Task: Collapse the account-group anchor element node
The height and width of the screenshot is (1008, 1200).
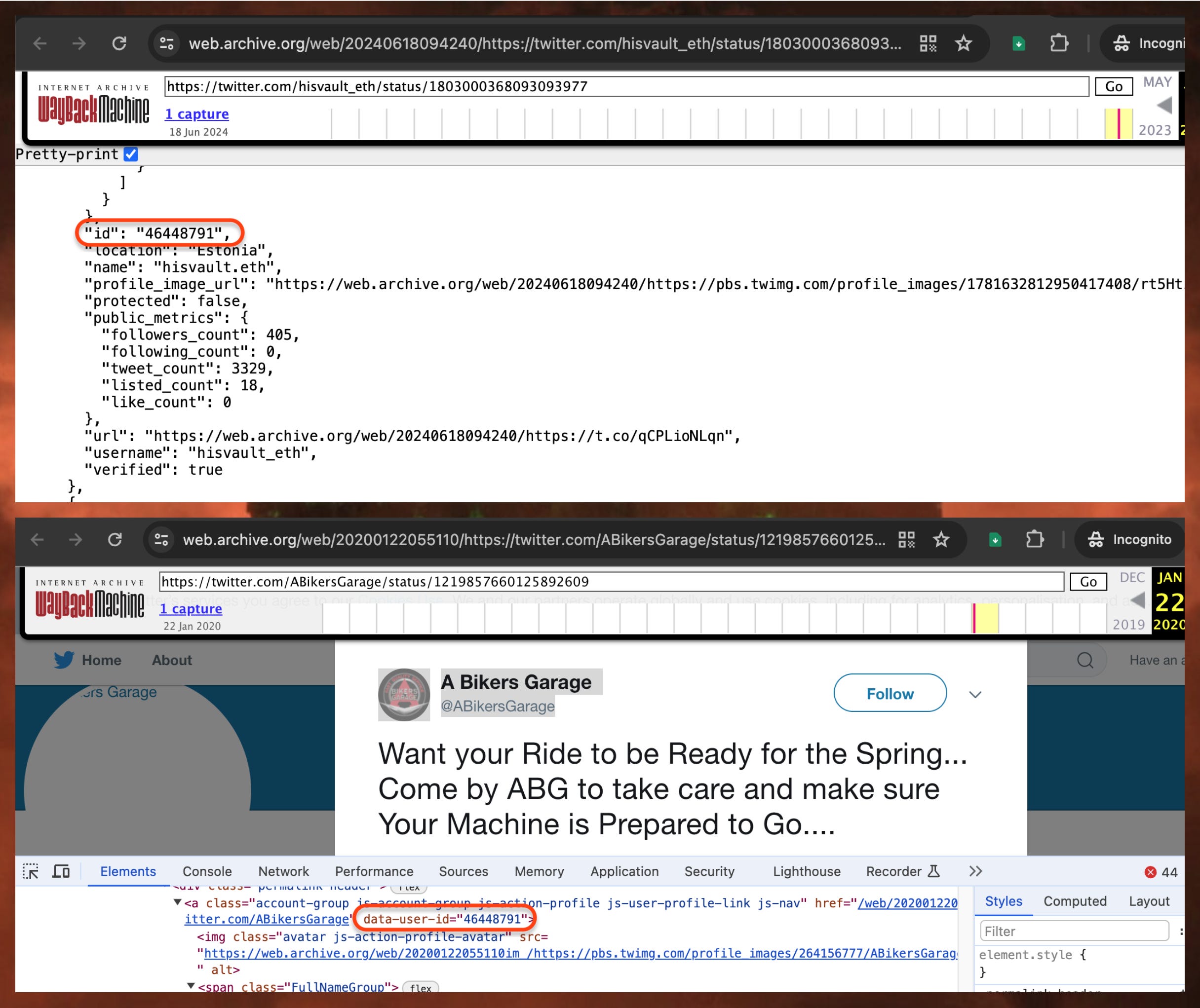Action: 177,902
